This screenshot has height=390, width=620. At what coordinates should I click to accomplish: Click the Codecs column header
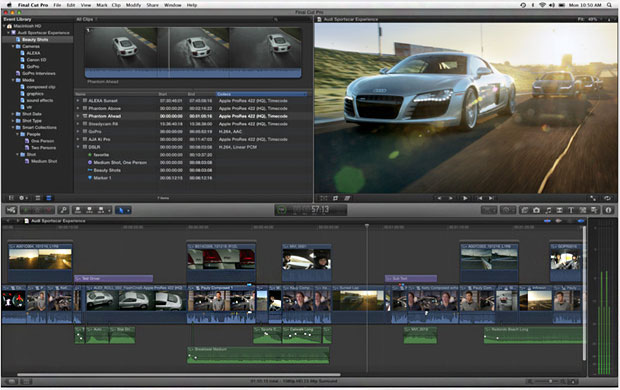[x=261, y=94]
